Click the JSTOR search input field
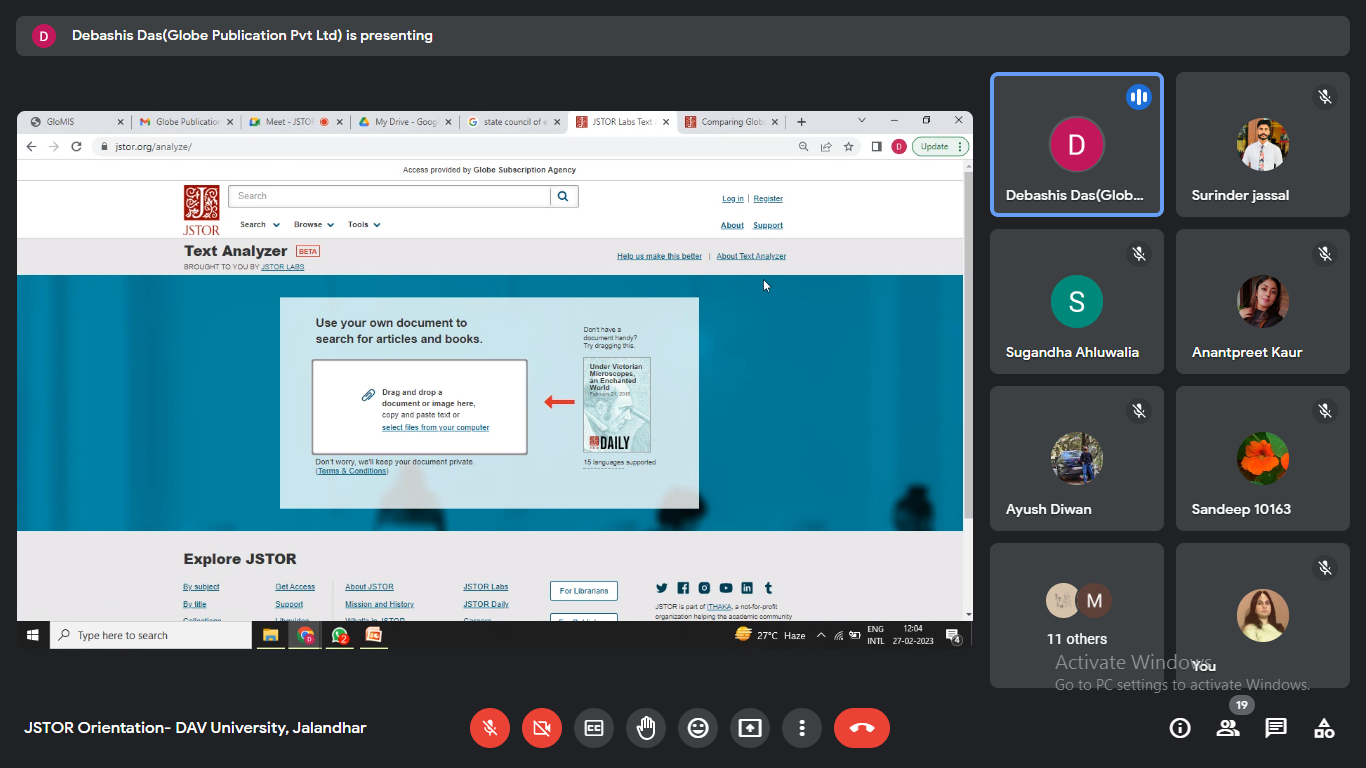 389,196
